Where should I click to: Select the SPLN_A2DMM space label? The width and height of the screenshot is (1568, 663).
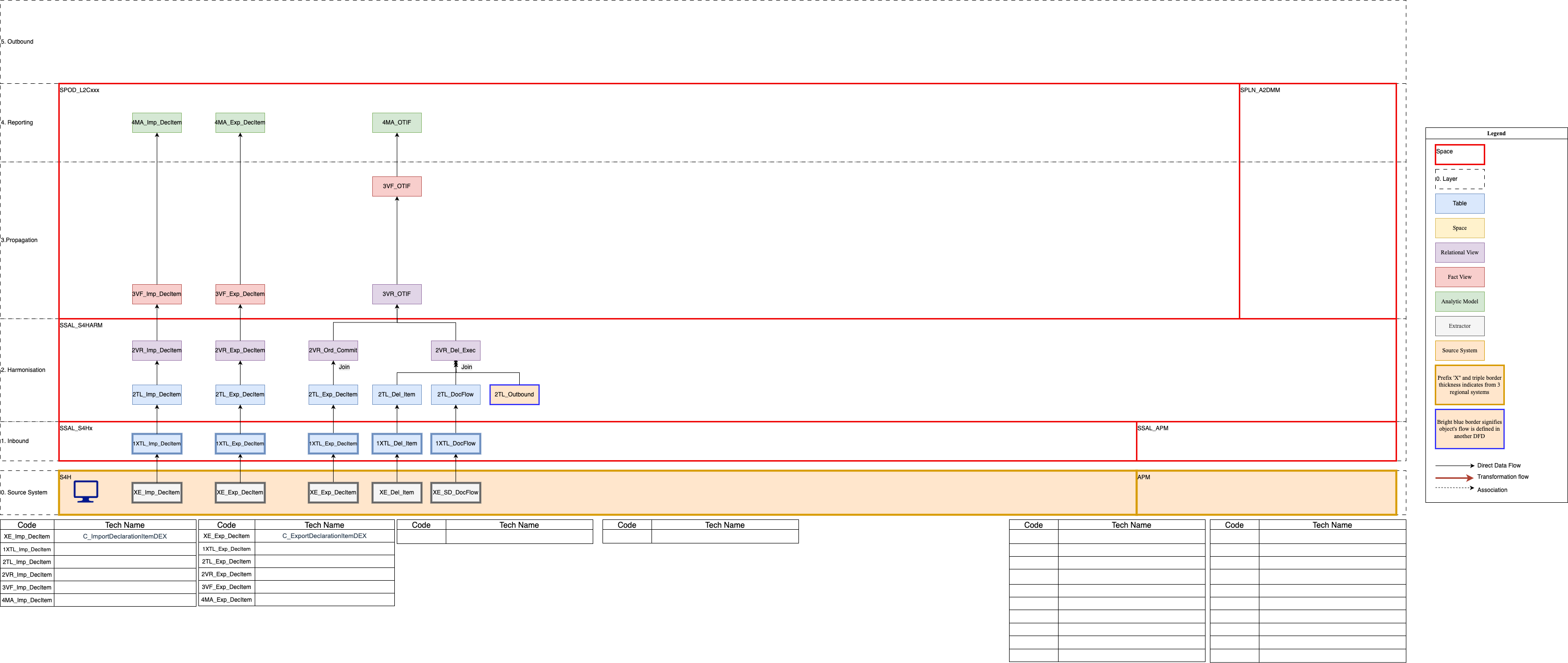1260,90
